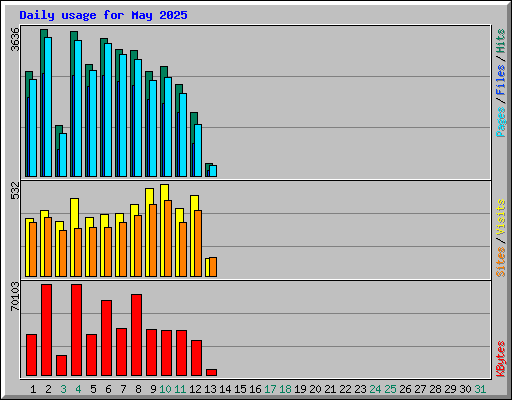512x400 pixels.
Task: Select green day 3 on the x-axis
Action: tap(63, 389)
